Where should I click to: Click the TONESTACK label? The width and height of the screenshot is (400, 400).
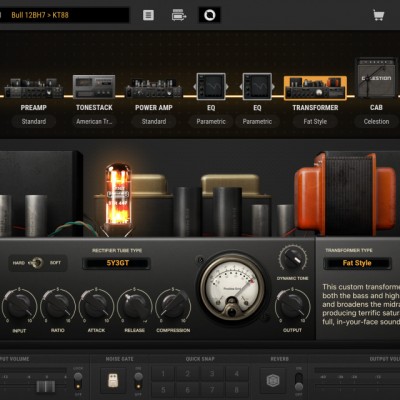[94, 108]
